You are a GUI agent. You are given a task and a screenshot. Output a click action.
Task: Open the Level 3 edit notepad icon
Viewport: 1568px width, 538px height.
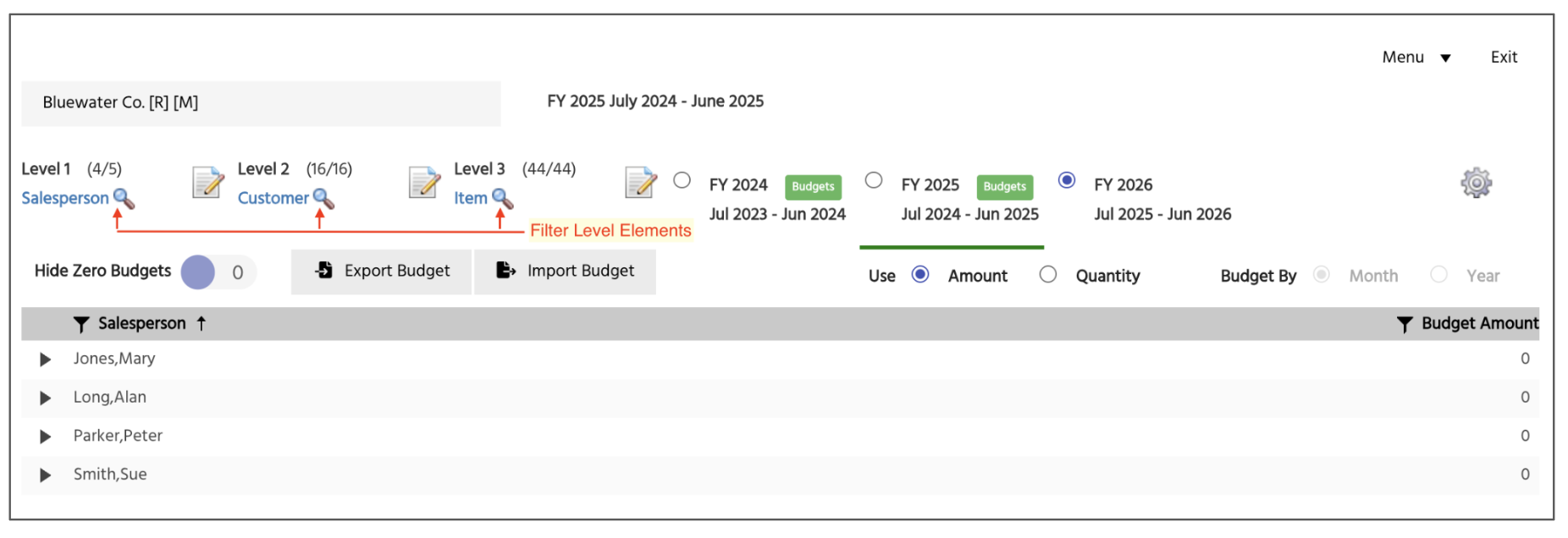click(425, 182)
